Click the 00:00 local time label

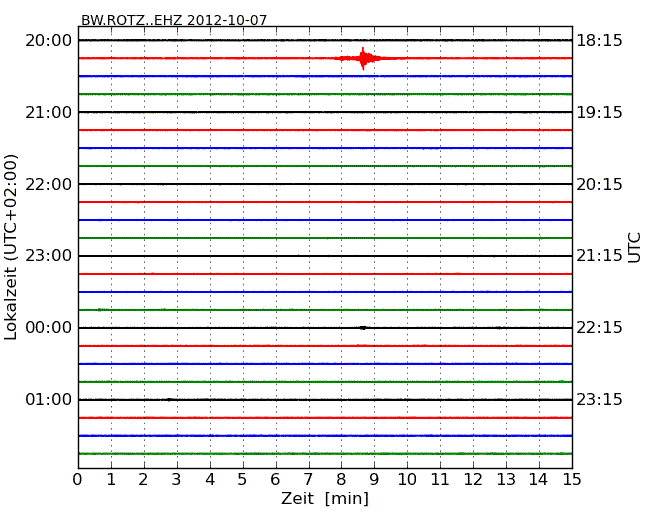49,328
